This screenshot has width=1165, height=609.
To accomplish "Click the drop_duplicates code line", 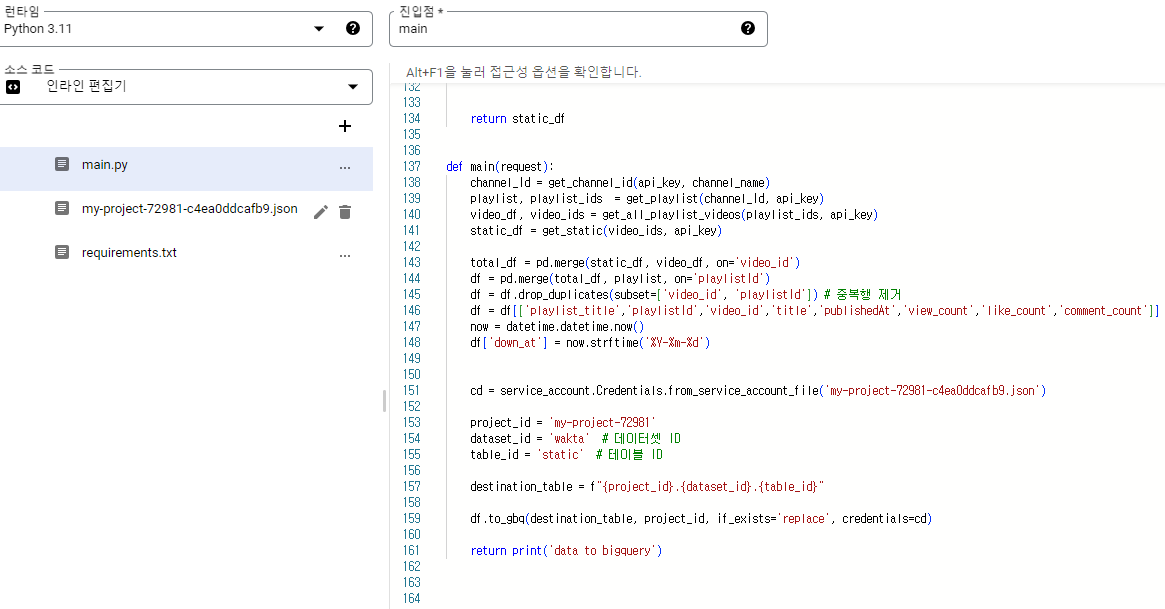I will pyautogui.click(x=686, y=295).
